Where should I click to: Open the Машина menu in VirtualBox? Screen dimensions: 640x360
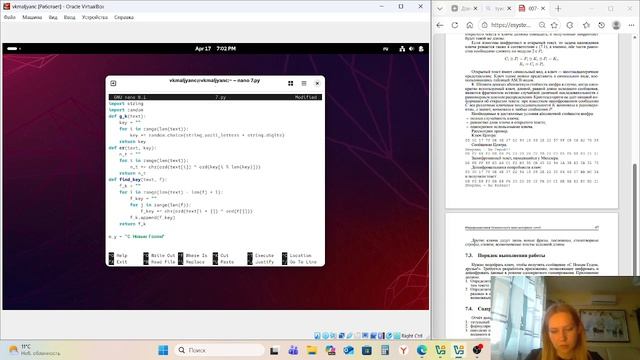point(32,17)
